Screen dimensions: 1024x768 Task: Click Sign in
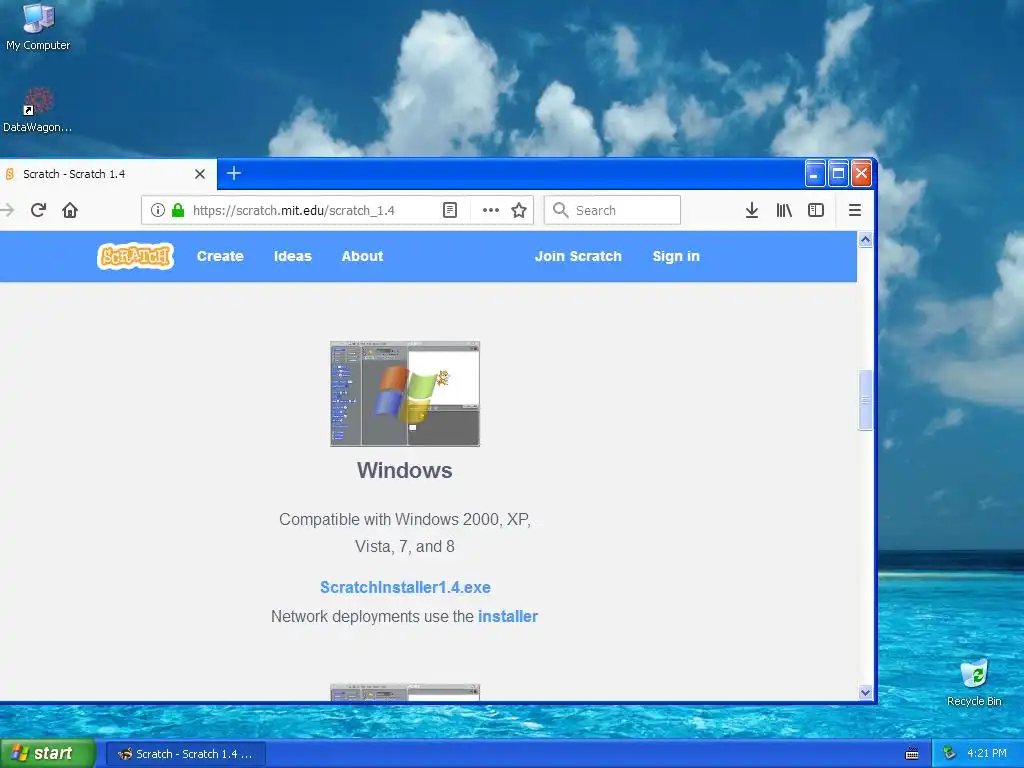click(x=676, y=256)
